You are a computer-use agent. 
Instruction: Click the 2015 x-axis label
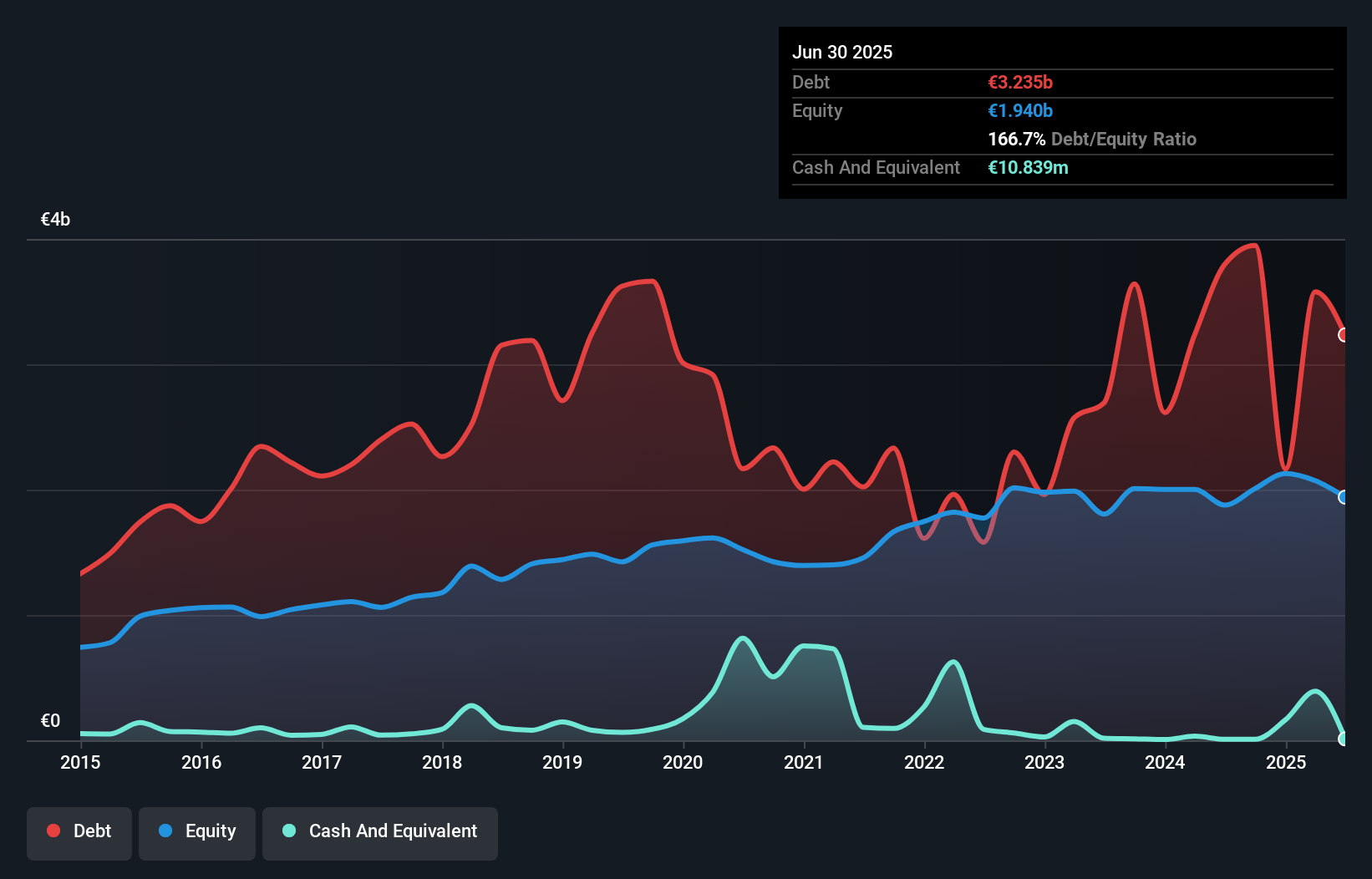tap(80, 762)
